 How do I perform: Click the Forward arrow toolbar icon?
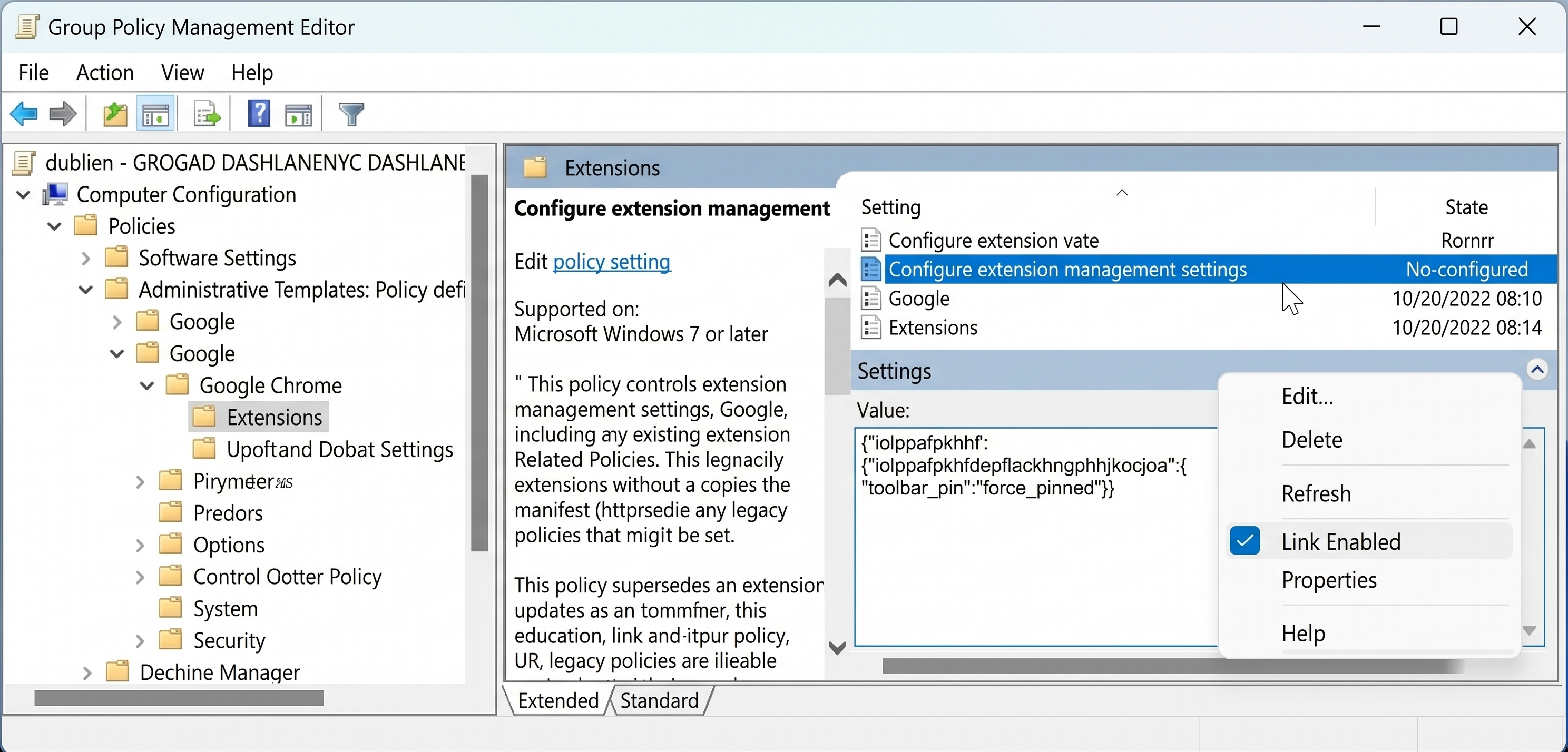[x=63, y=114]
